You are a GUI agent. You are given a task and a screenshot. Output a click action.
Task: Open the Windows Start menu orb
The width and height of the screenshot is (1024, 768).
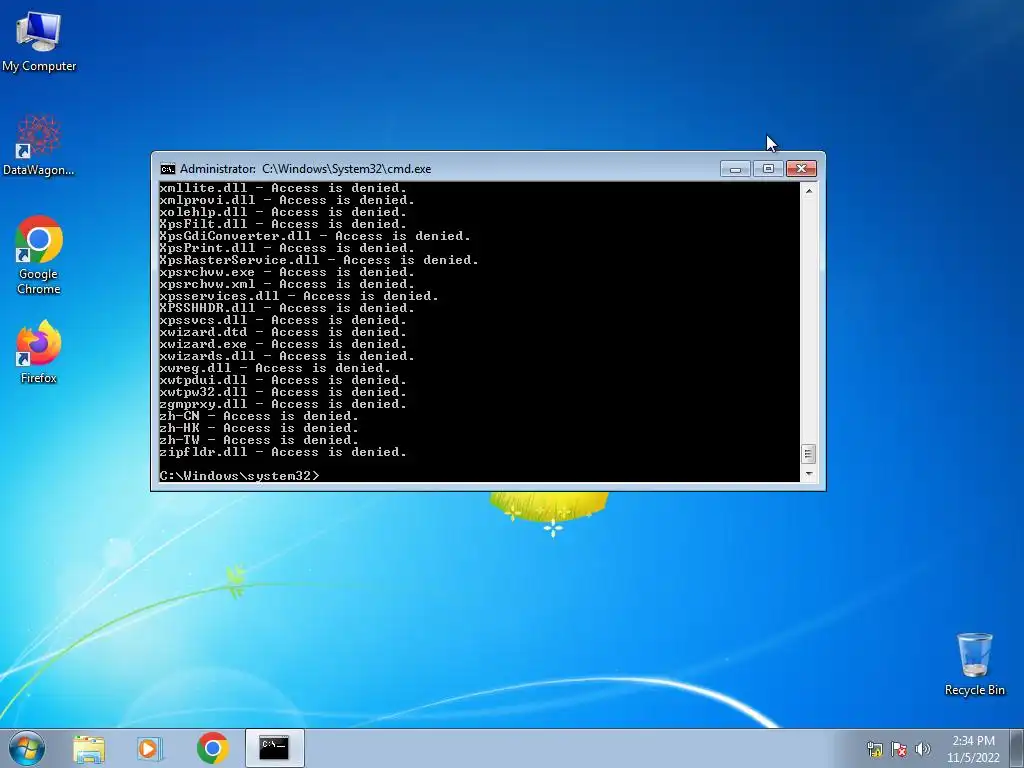[x=27, y=748]
